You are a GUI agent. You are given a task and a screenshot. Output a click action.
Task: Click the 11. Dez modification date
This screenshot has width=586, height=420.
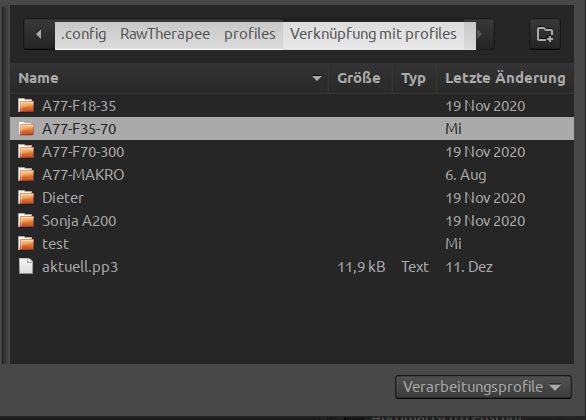point(469,267)
